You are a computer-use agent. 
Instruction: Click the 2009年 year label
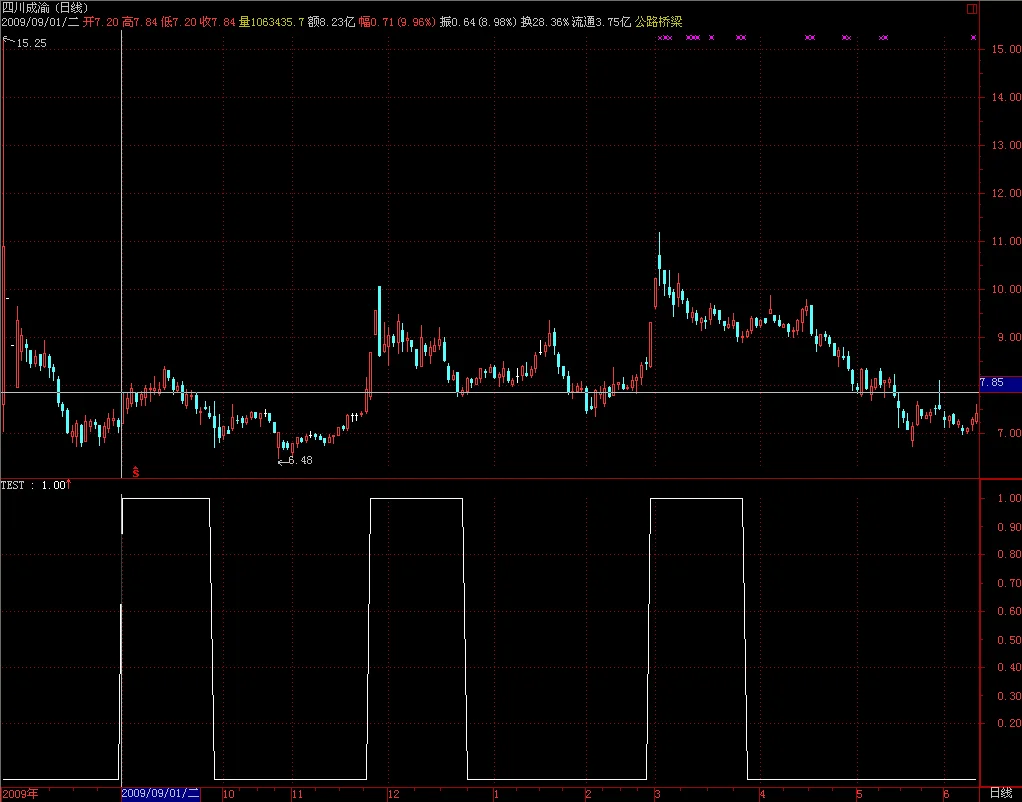point(20,794)
